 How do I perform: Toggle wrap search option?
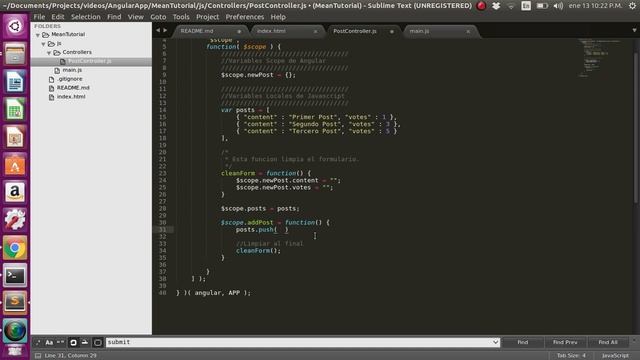[x=73, y=342]
